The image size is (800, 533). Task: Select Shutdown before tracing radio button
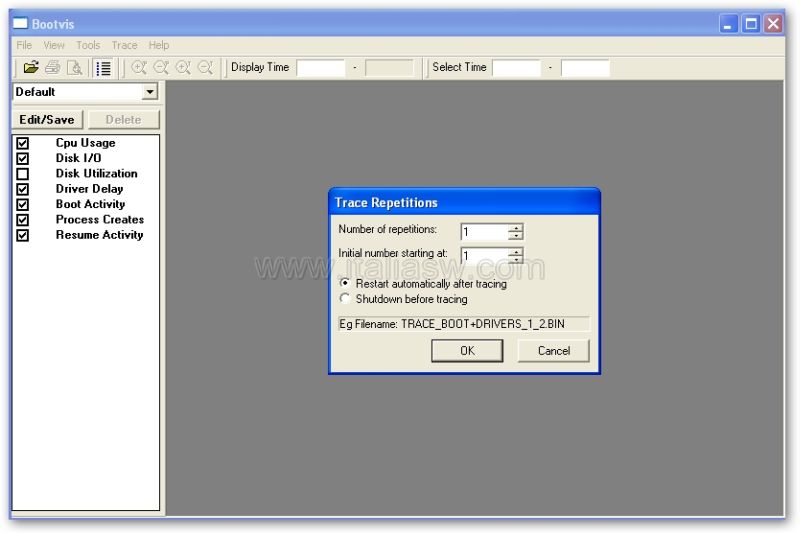coord(345,298)
